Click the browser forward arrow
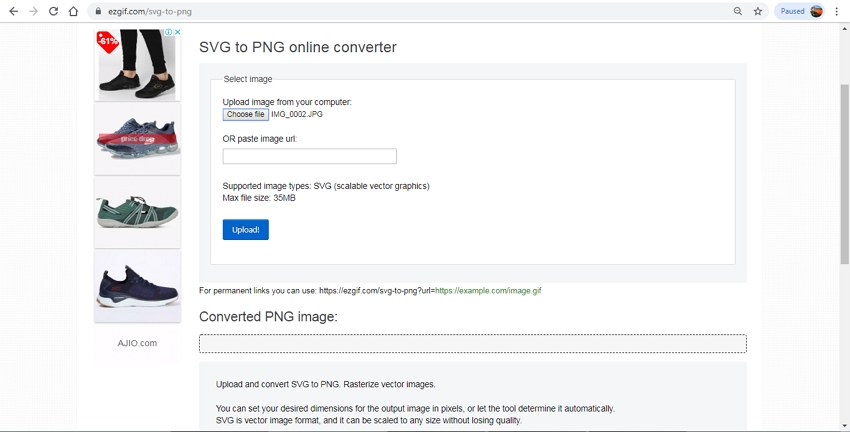850x432 pixels. click(x=33, y=11)
